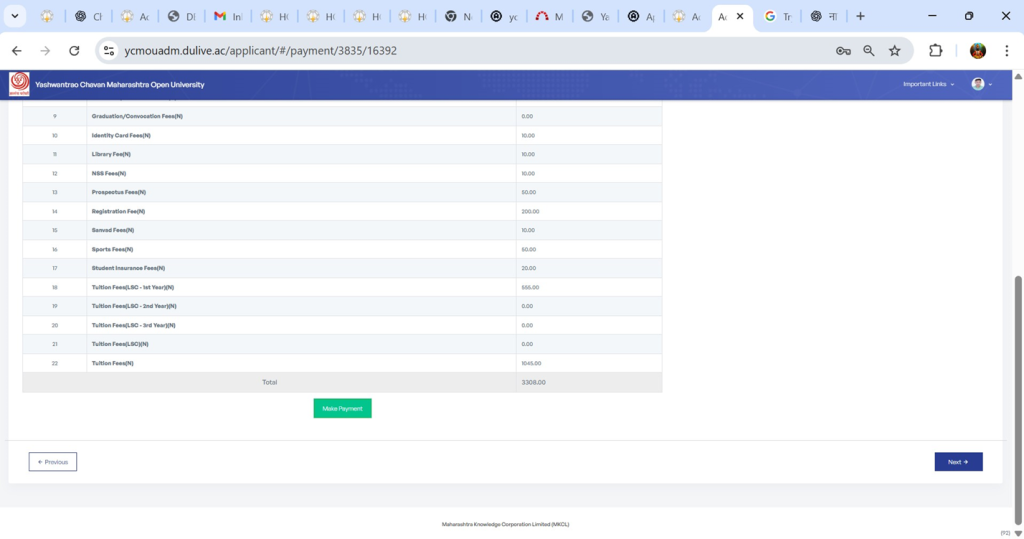
Task: Go back using Previous button
Action: coord(53,462)
